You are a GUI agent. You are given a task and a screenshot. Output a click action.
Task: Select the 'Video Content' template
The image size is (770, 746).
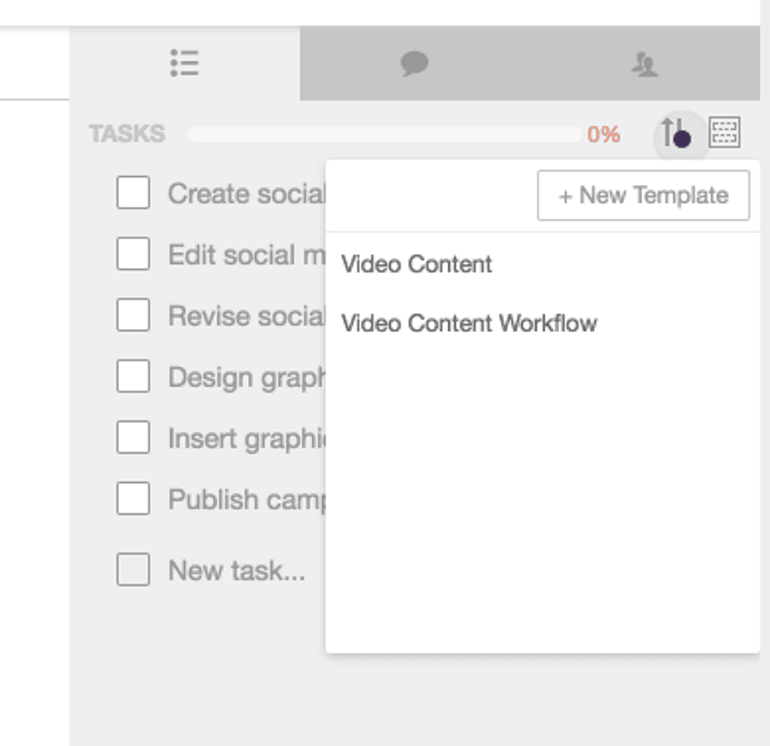coord(417,264)
